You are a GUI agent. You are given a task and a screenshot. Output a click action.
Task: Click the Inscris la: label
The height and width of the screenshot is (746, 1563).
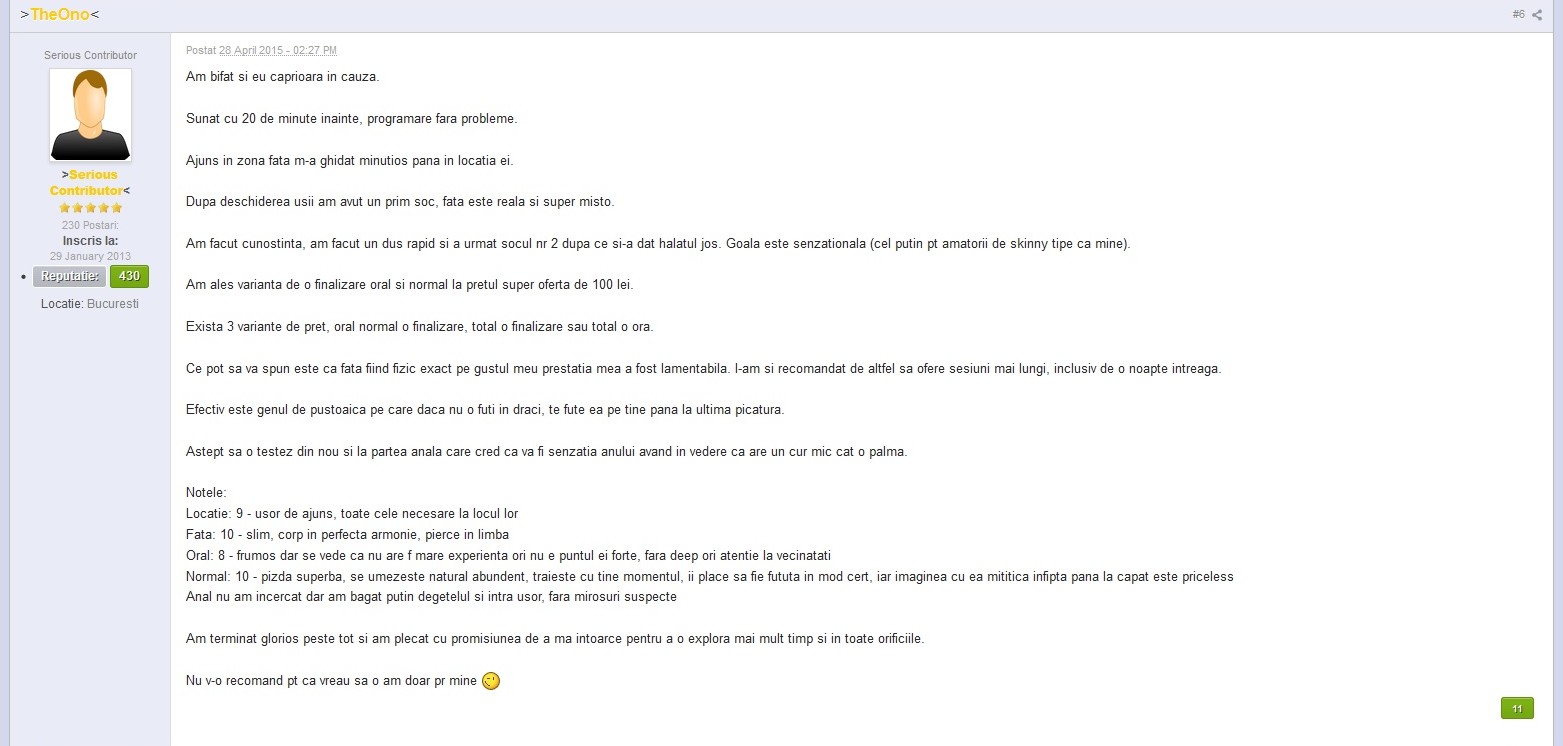pyautogui.click(x=90, y=240)
